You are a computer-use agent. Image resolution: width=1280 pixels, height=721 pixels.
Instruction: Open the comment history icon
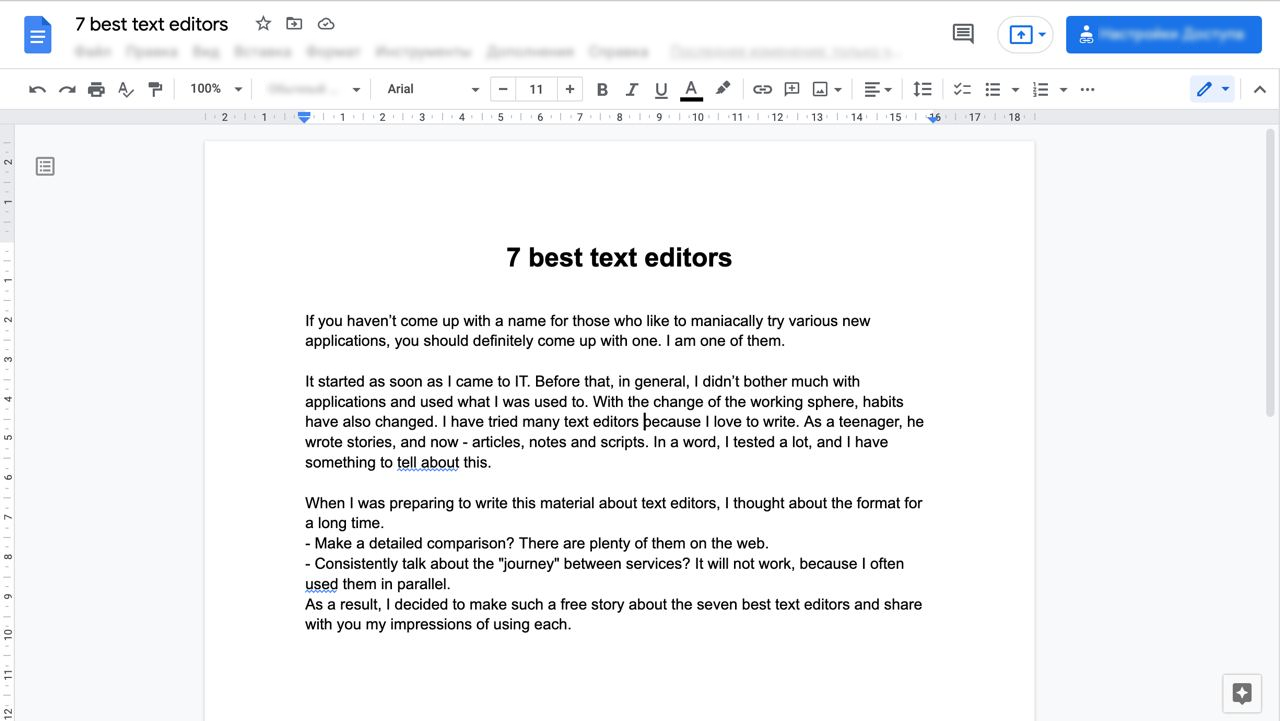coord(963,34)
